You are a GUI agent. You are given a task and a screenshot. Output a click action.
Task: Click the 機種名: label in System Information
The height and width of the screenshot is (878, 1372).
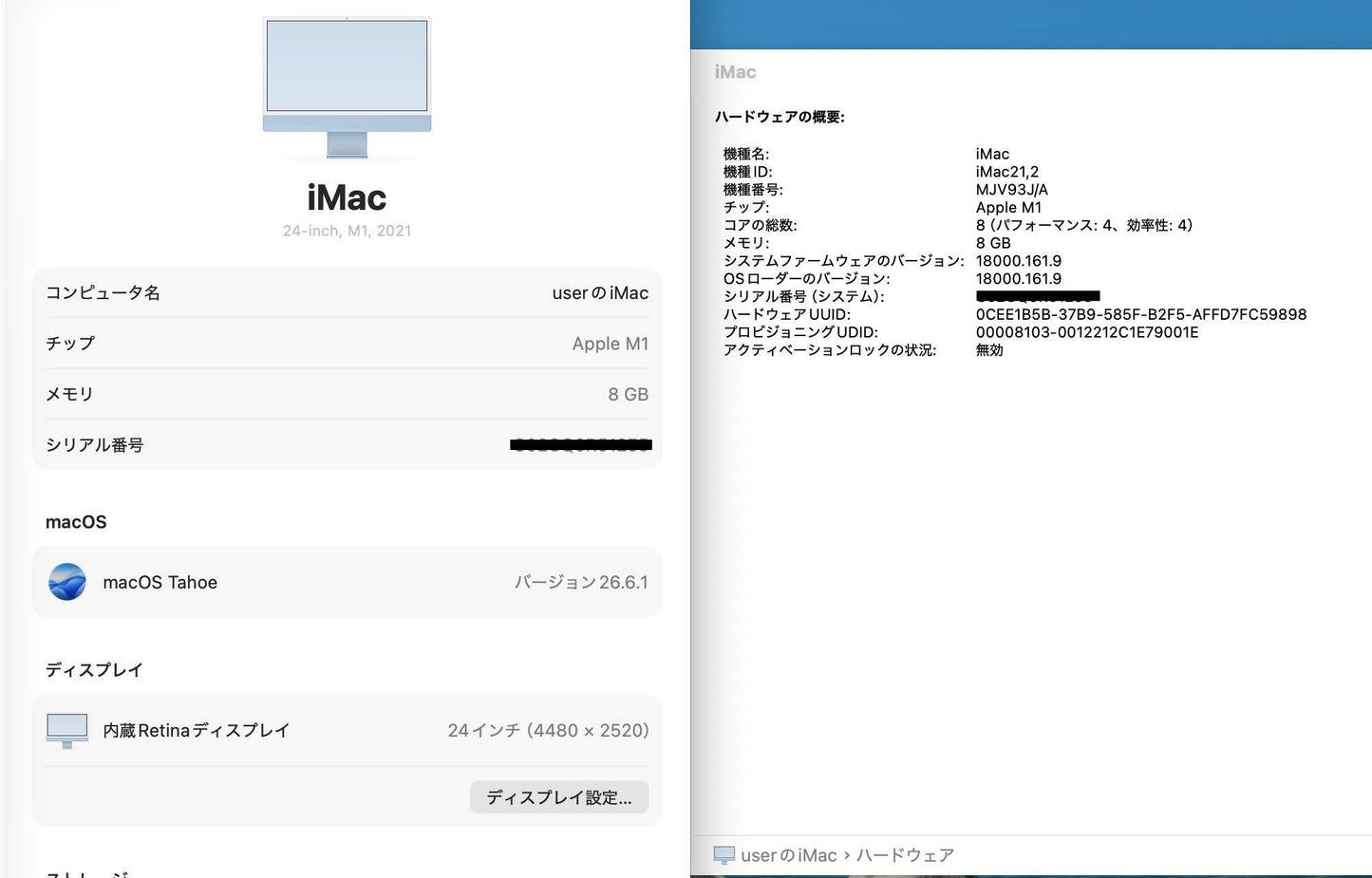pos(746,154)
